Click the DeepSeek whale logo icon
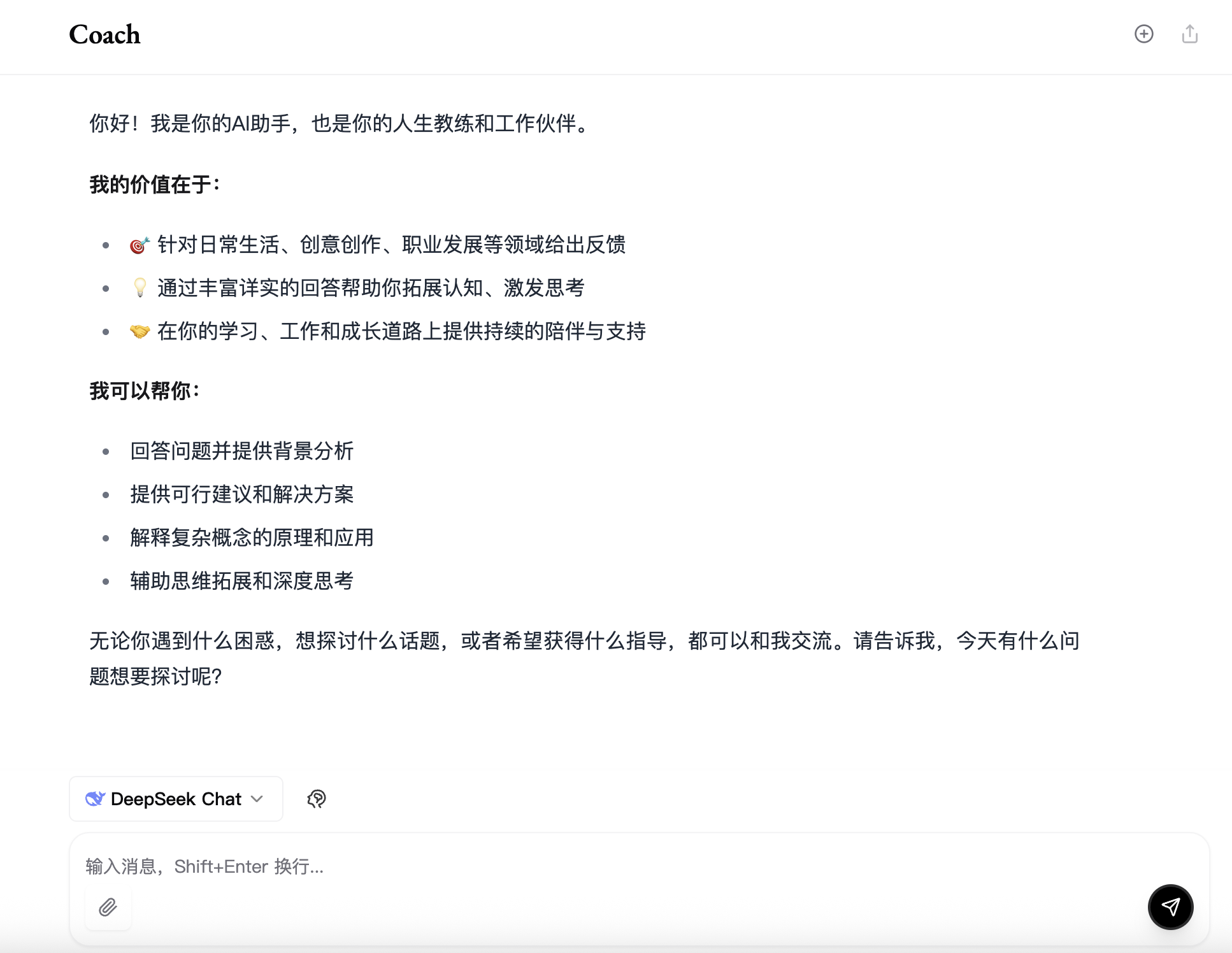 coord(95,799)
